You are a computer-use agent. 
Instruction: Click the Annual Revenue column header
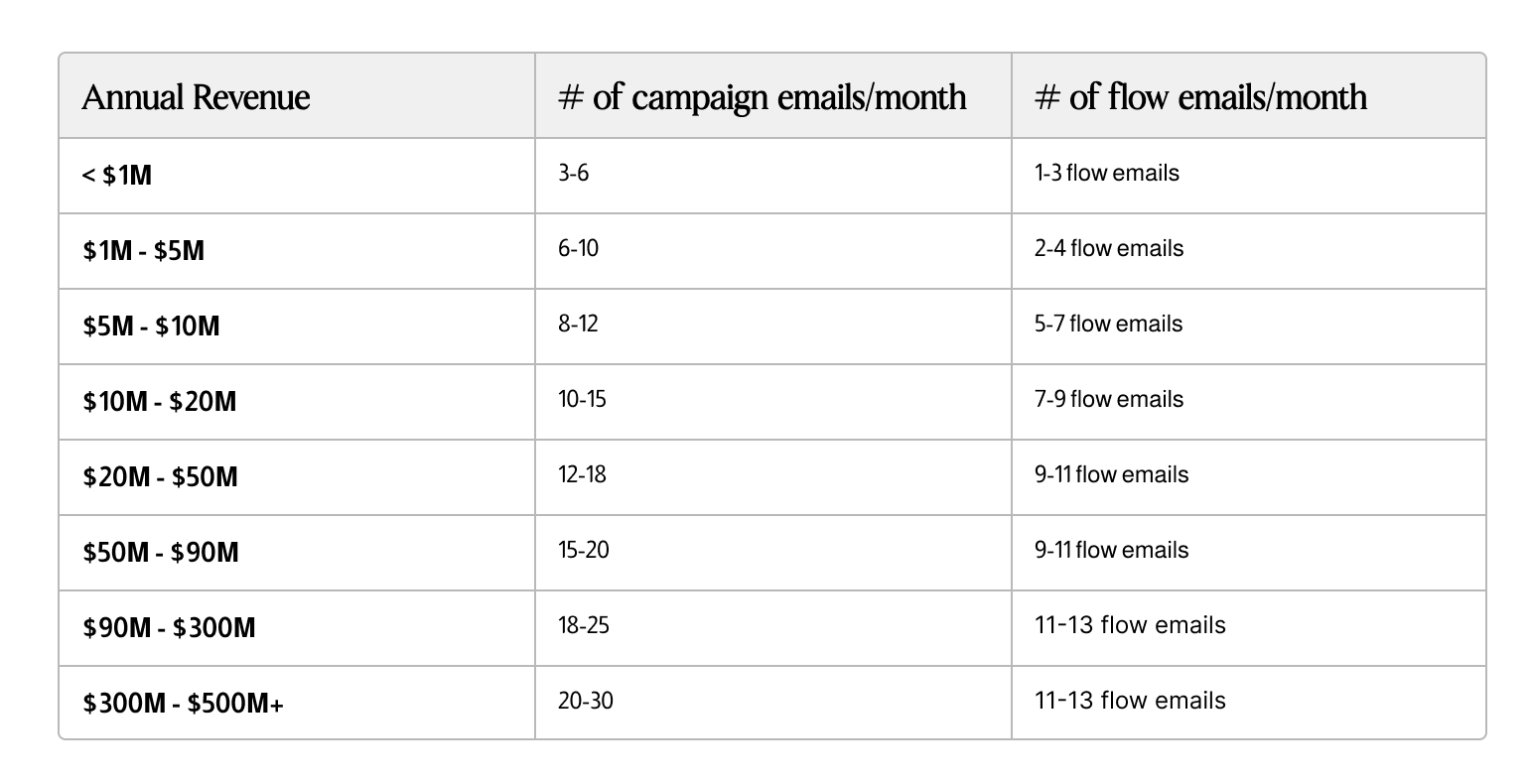(196, 97)
